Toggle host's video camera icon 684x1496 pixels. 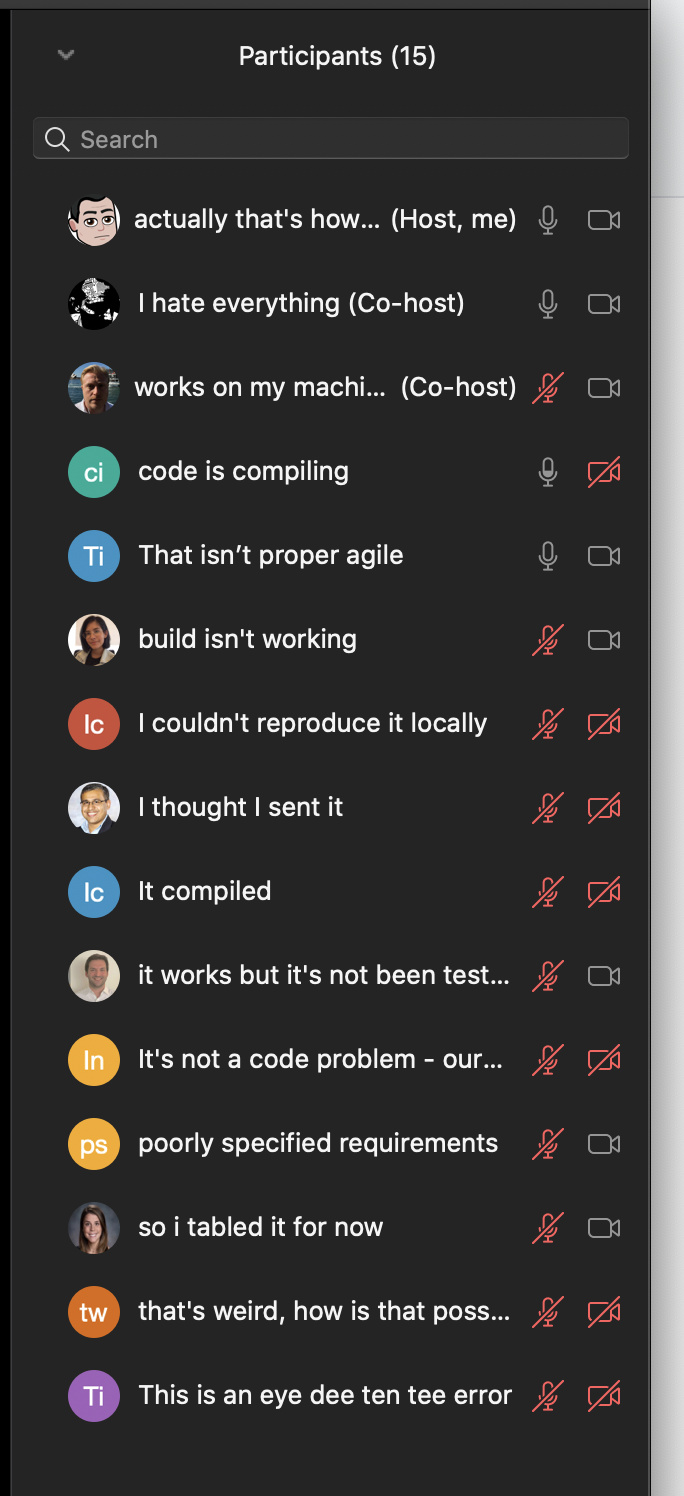click(x=604, y=220)
